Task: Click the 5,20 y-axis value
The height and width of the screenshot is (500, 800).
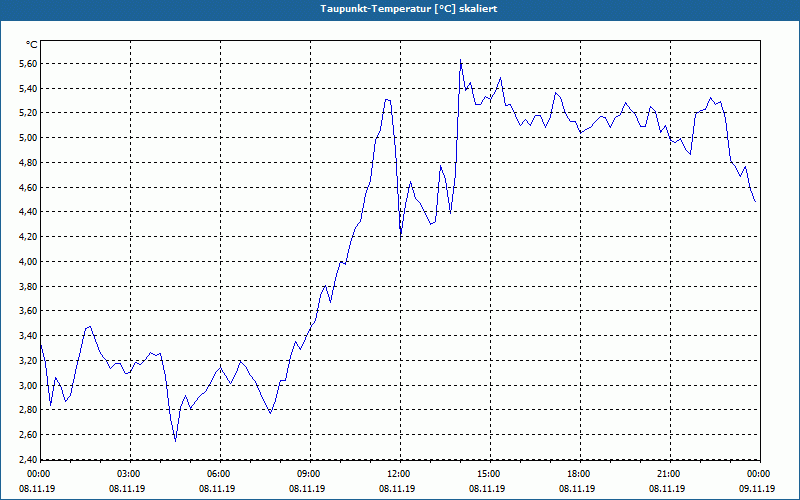Action: tap(29, 113)
